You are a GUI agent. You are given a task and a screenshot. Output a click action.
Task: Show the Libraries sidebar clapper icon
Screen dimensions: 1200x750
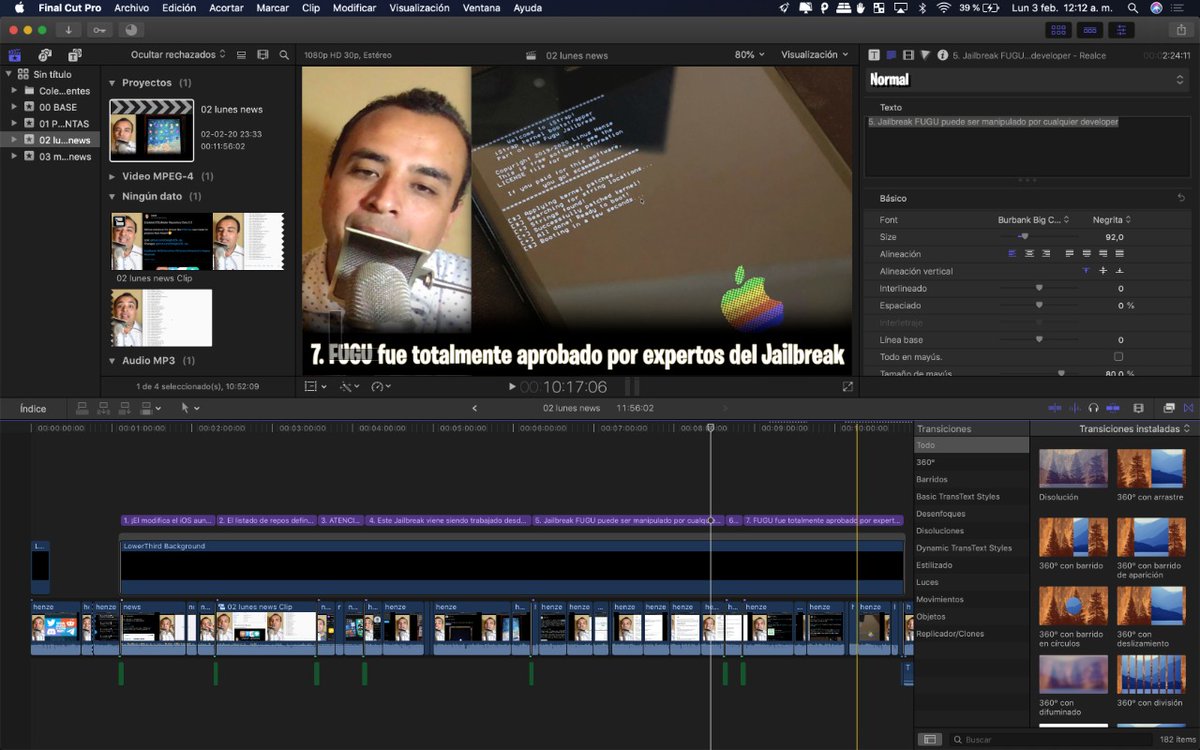(x=15, y=55)
